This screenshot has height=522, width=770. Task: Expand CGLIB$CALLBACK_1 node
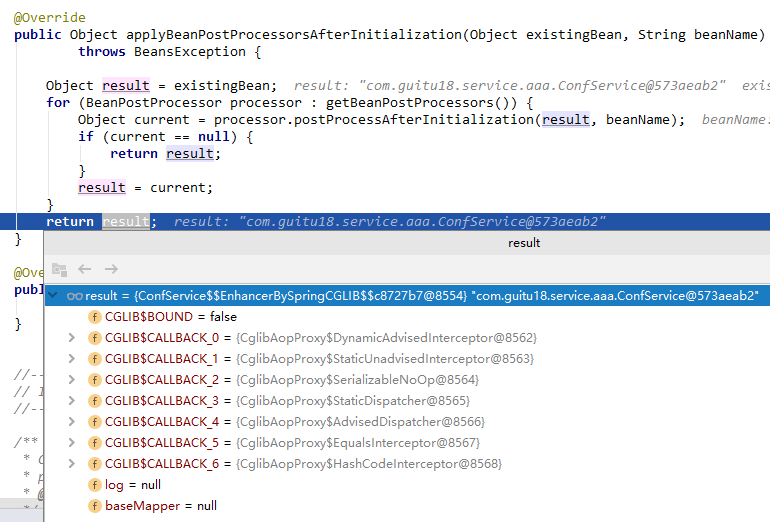point(72,359)
